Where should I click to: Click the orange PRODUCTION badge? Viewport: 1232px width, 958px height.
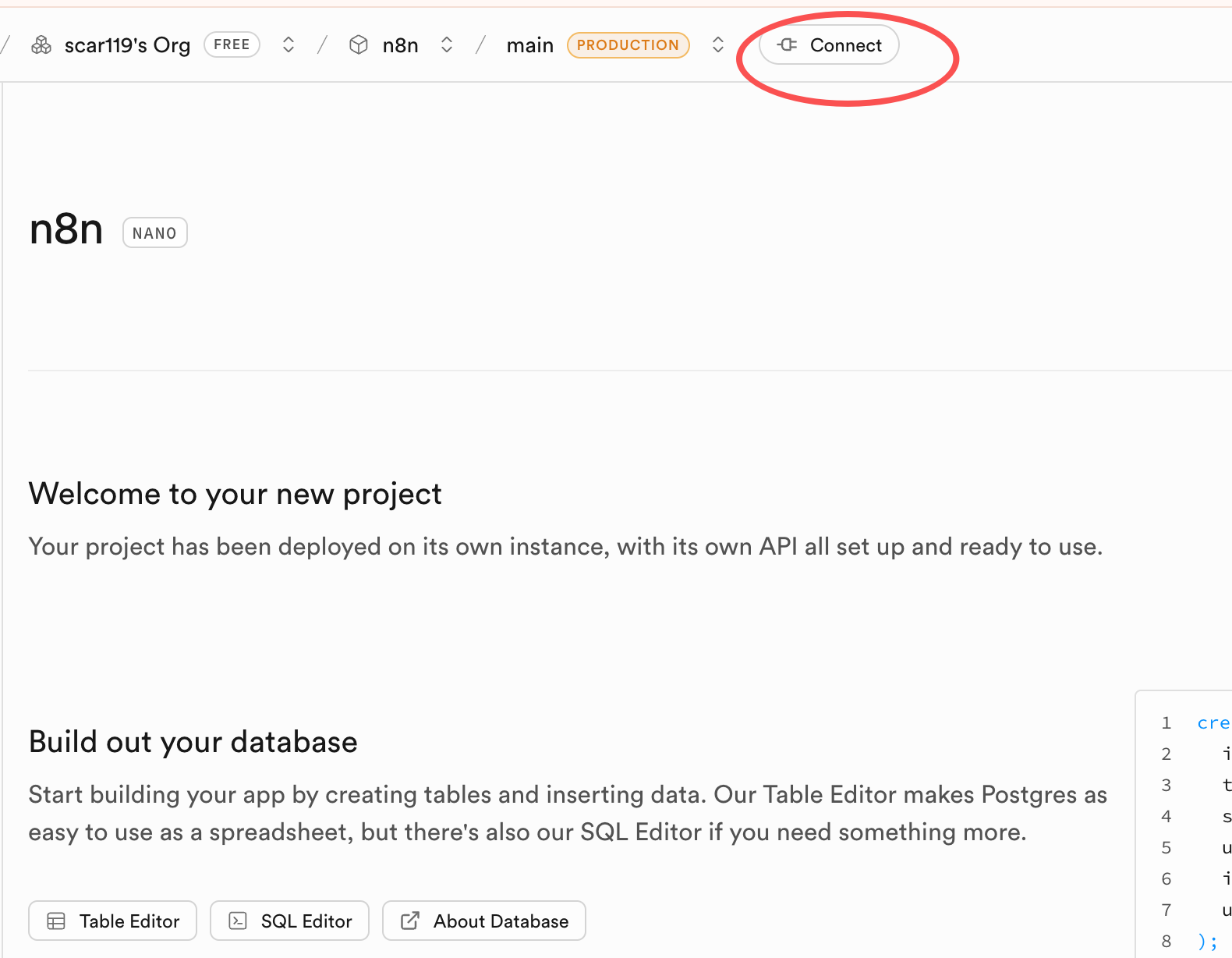(x=628, y=45)
